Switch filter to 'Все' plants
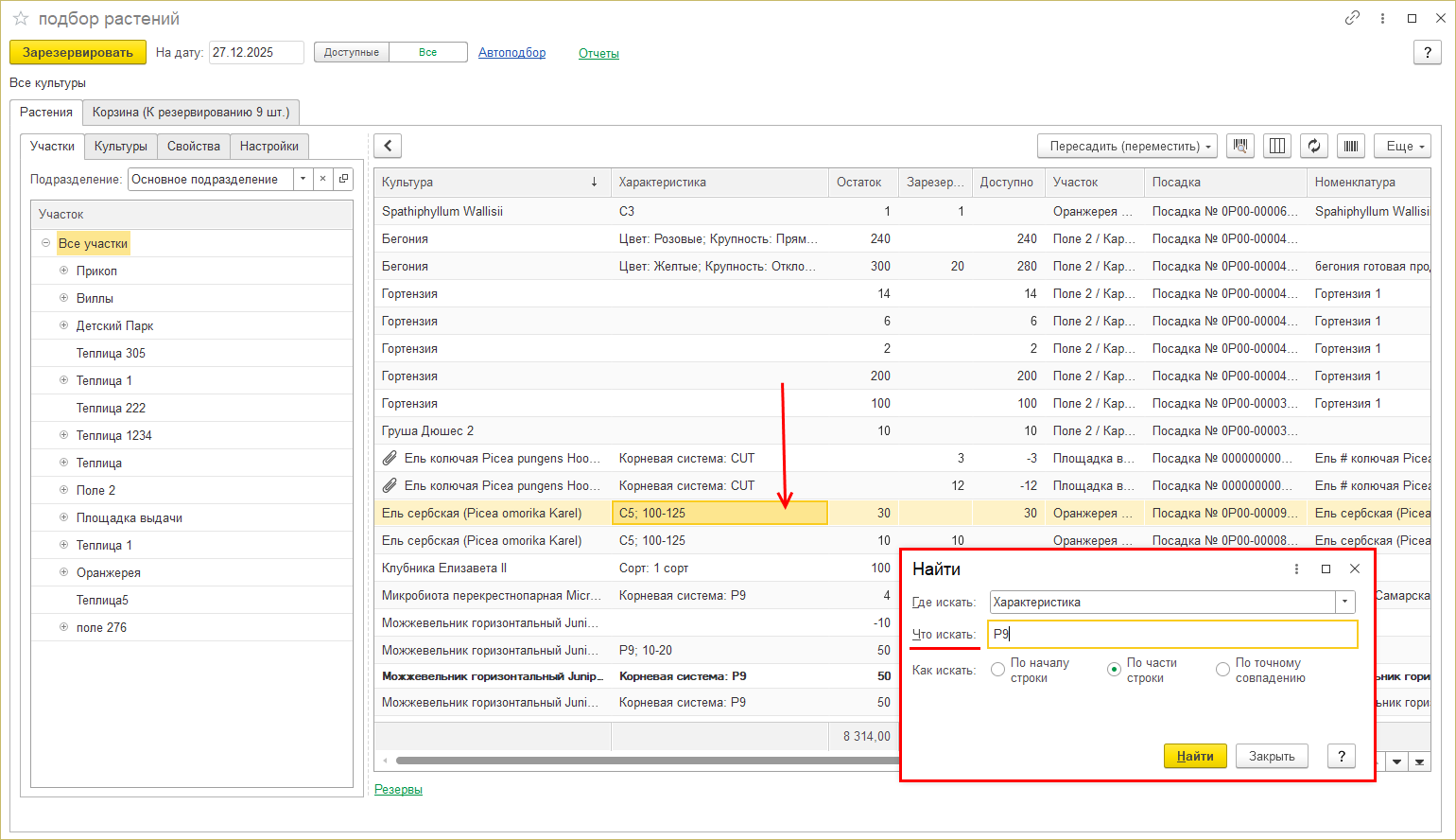Screen dimensions: 1456x840 point(427,53)
